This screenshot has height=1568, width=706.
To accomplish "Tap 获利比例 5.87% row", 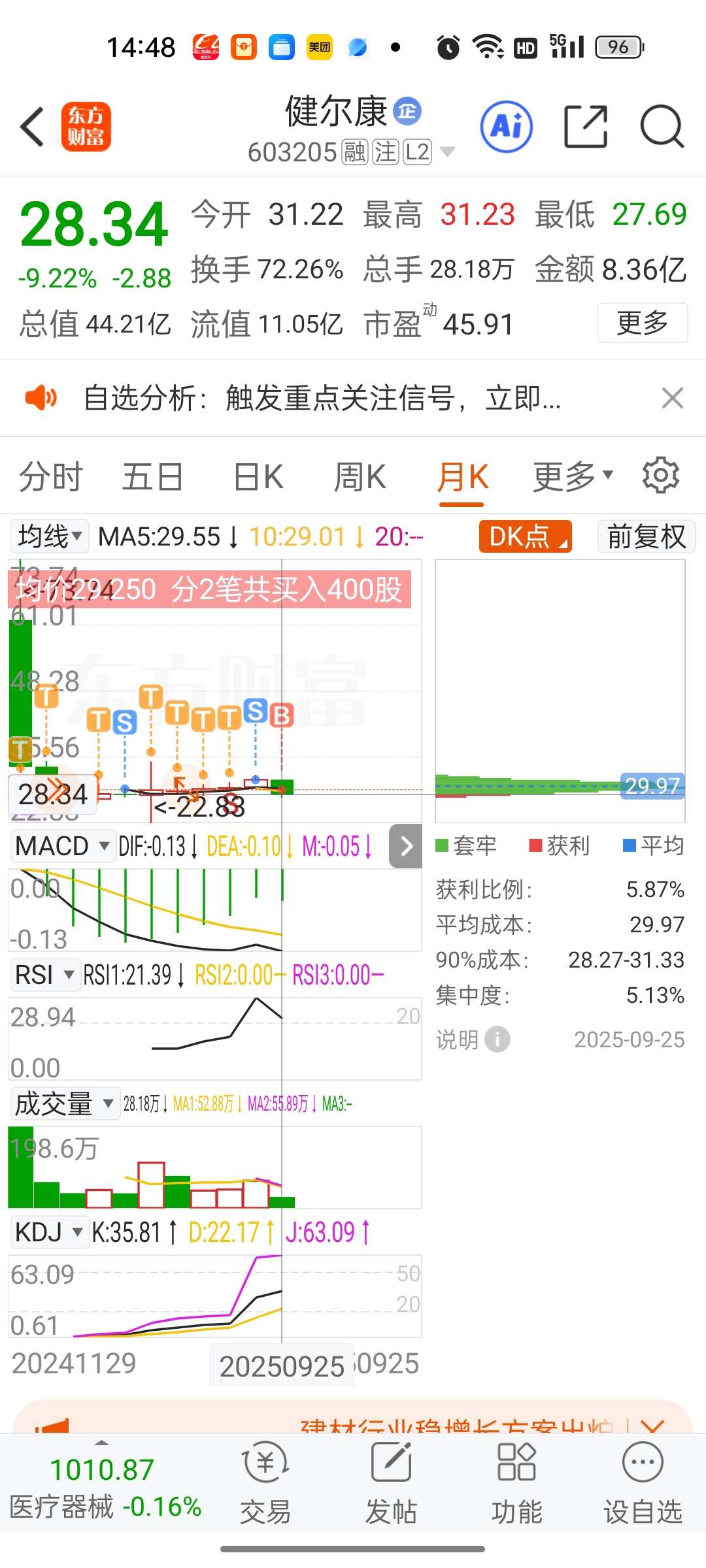I will (560, 889).
